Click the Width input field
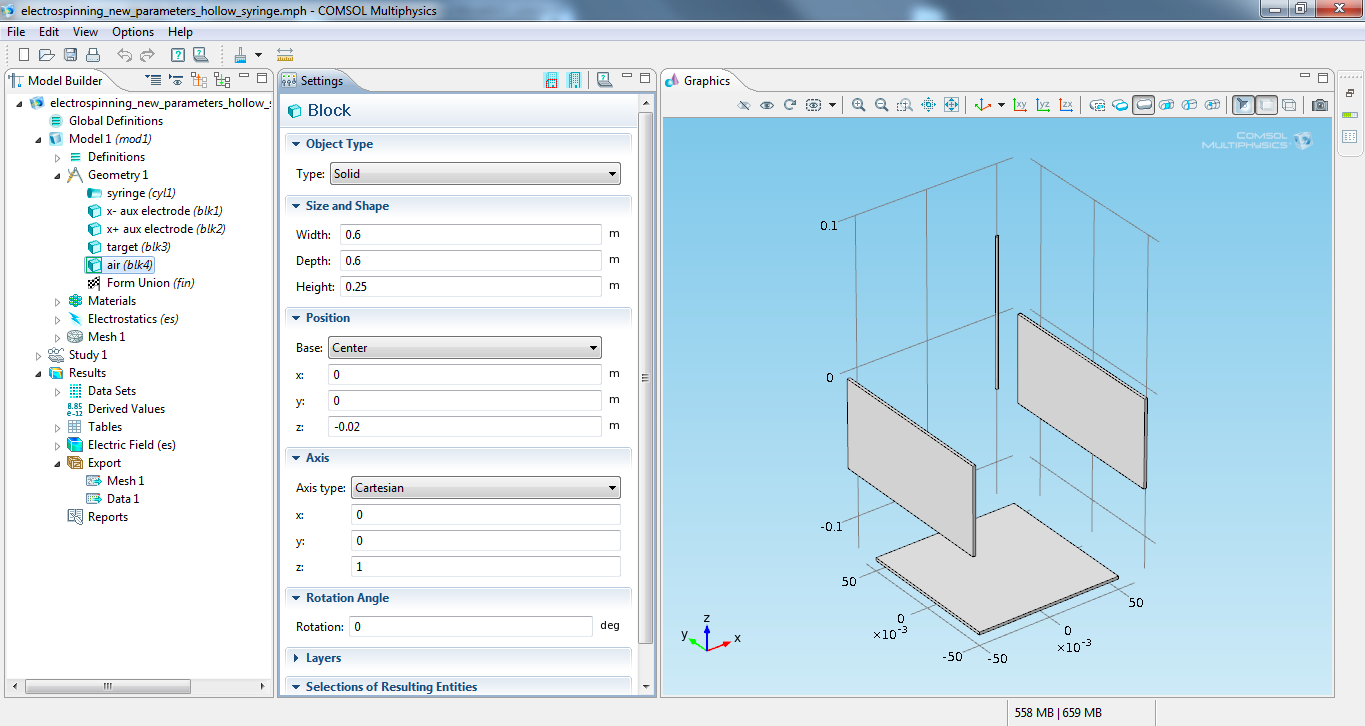The width and height of the screenshot is (1365, 726). [469, 235]
